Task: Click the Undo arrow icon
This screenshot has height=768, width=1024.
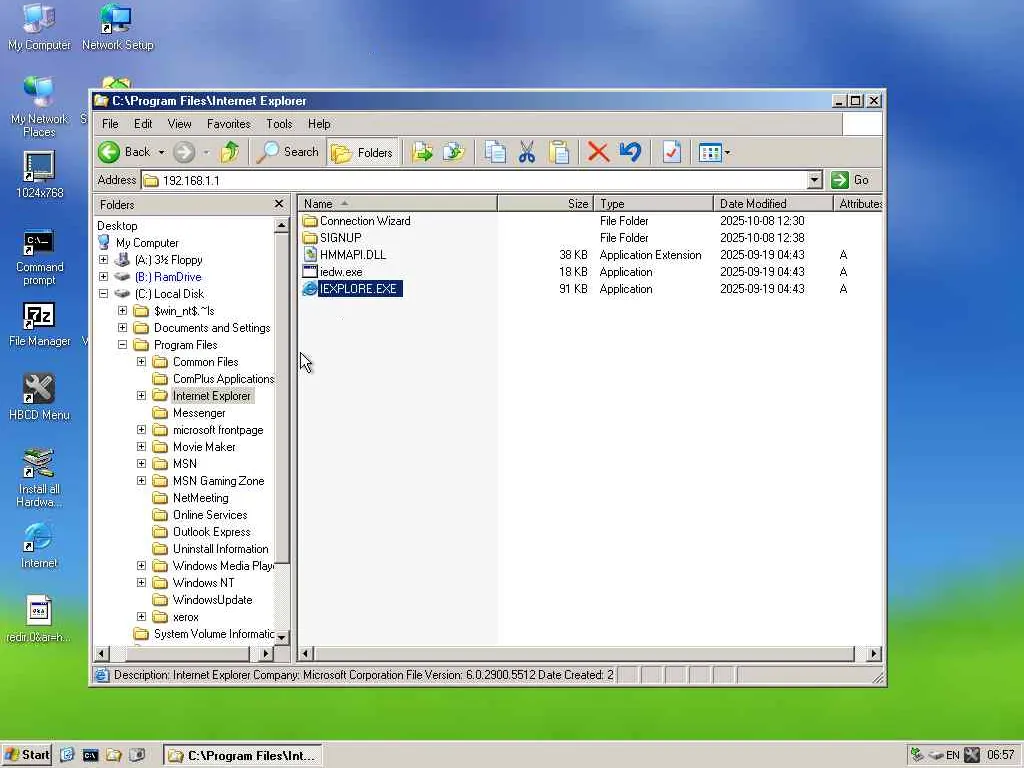Action: click(x=630, y=152)
